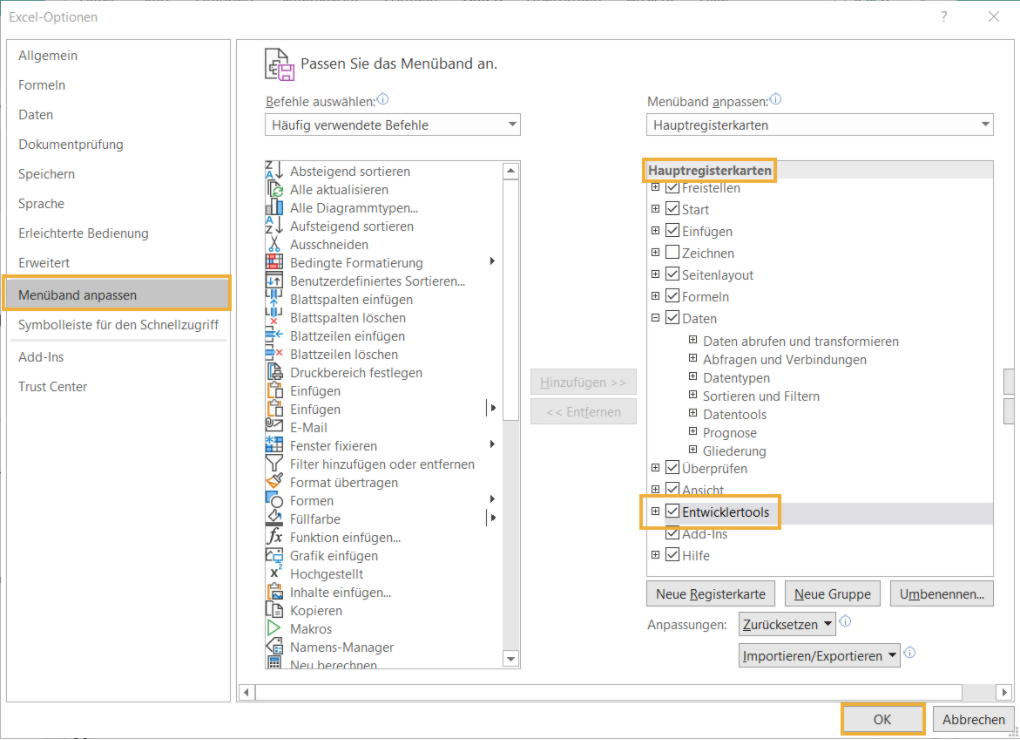
Task: Click the Format übertragen brush icon
Action: 274,482
